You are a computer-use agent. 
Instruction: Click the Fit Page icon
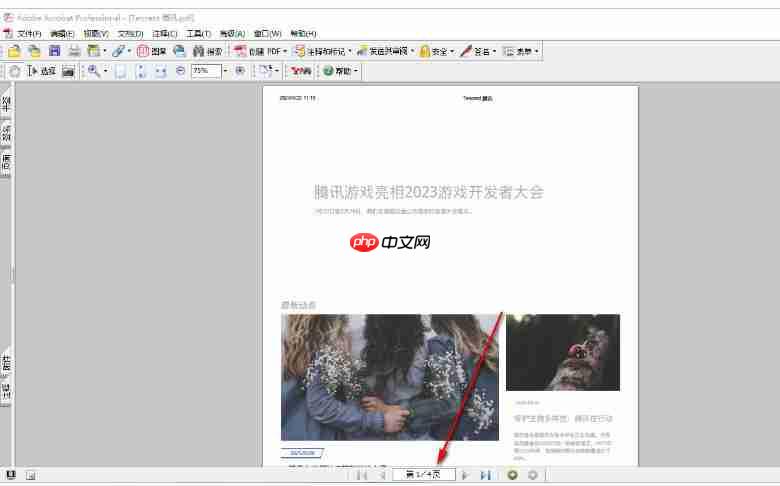click(x=141, y=72)
